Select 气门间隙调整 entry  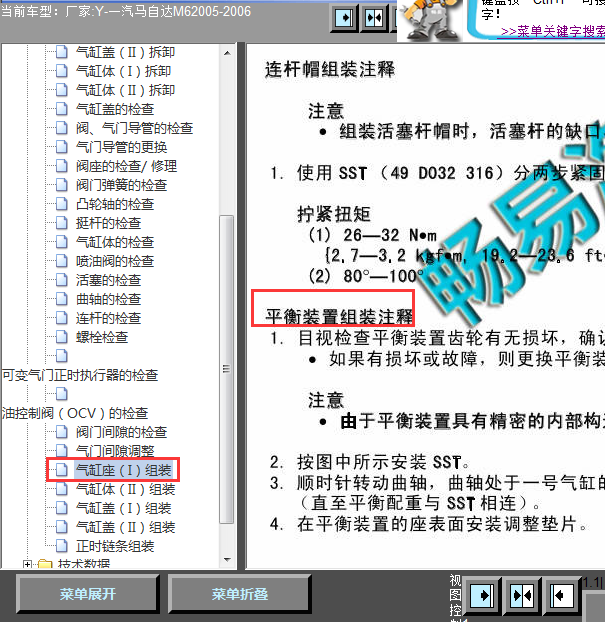click(115, 451)
